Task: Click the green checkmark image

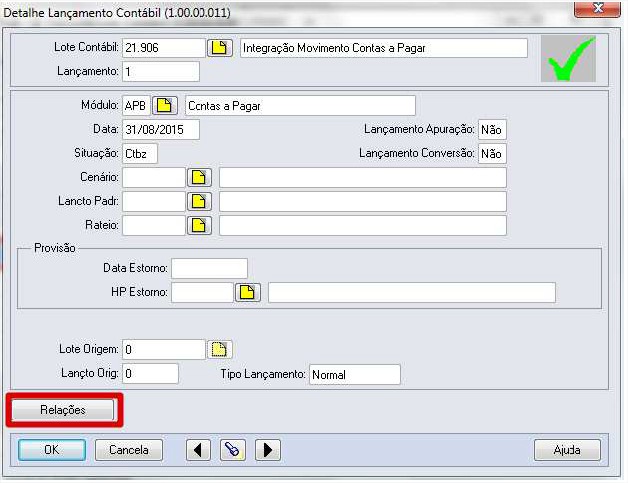Action: [x=568, y=58]
